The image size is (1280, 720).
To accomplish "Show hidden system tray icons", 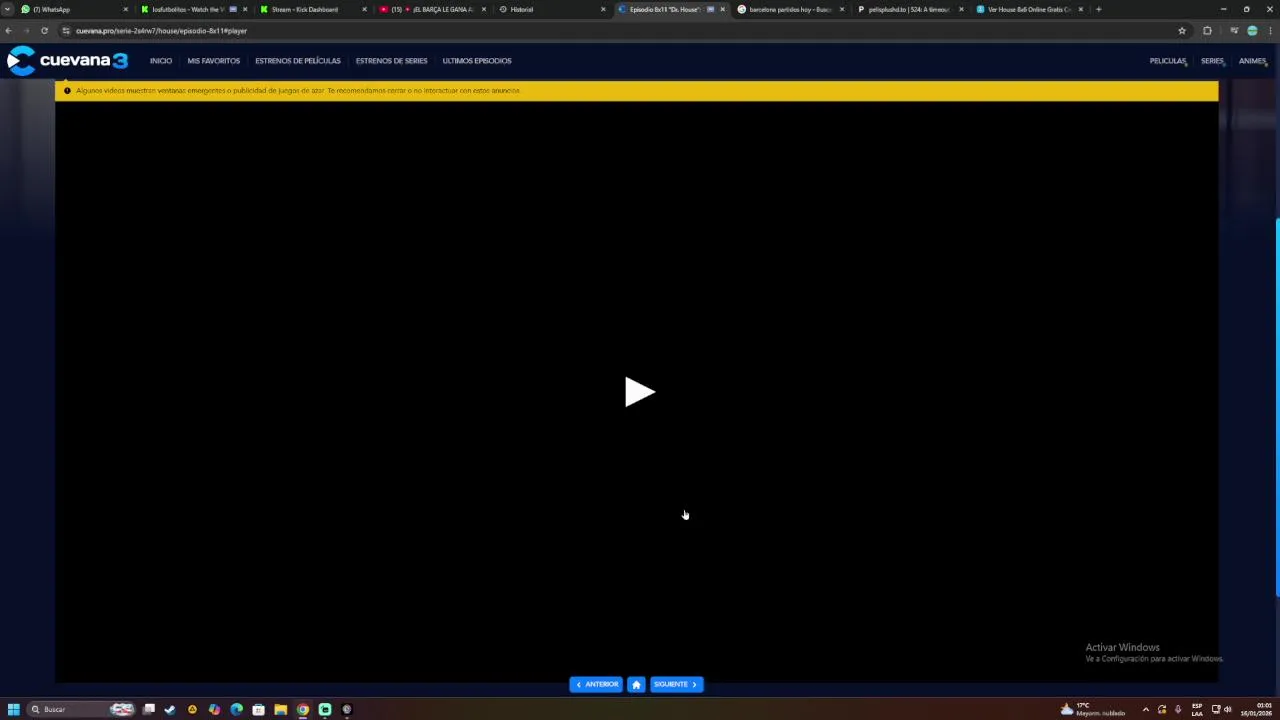I will click(1146, 709).
